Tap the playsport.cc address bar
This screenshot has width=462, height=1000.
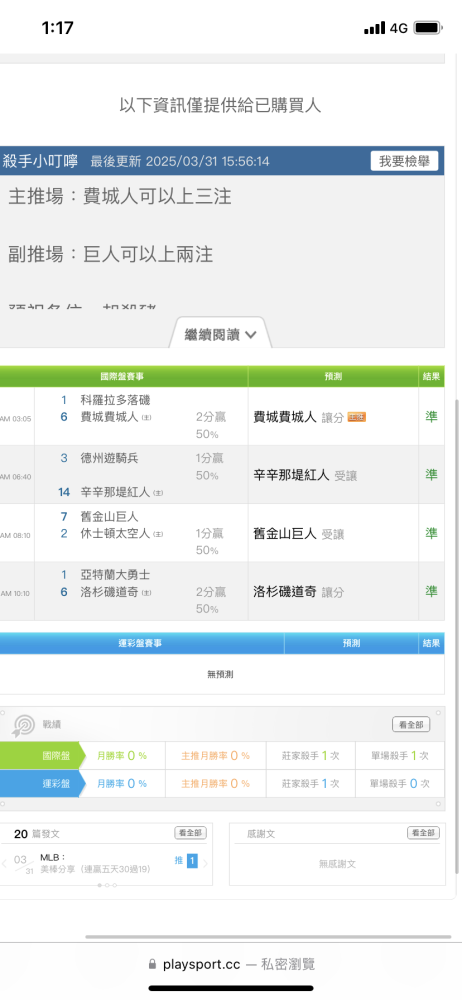pyautogui.click(x=231, y=964)
